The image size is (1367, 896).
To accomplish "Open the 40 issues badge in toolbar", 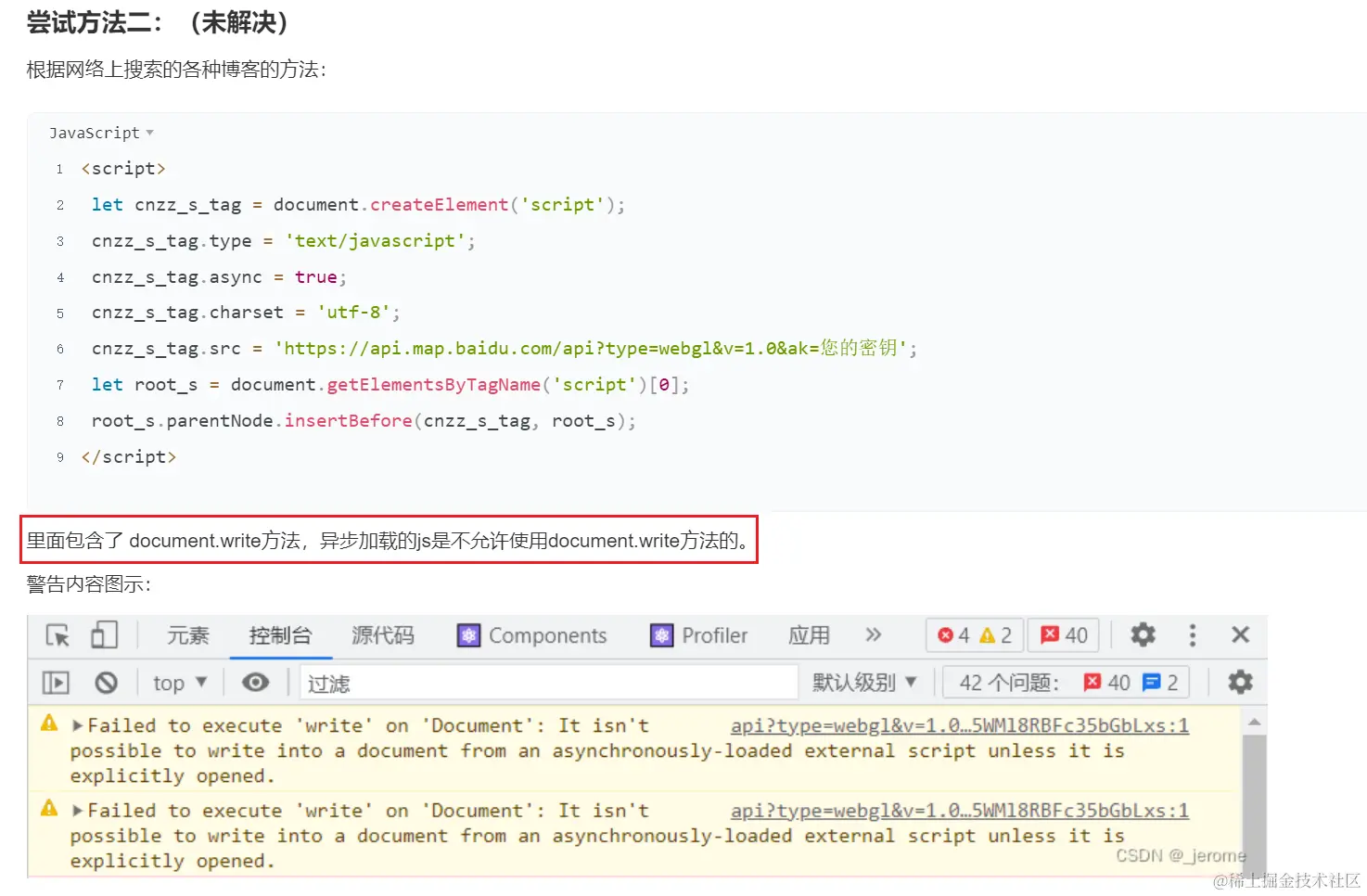I will click(x=1065, y=635).
